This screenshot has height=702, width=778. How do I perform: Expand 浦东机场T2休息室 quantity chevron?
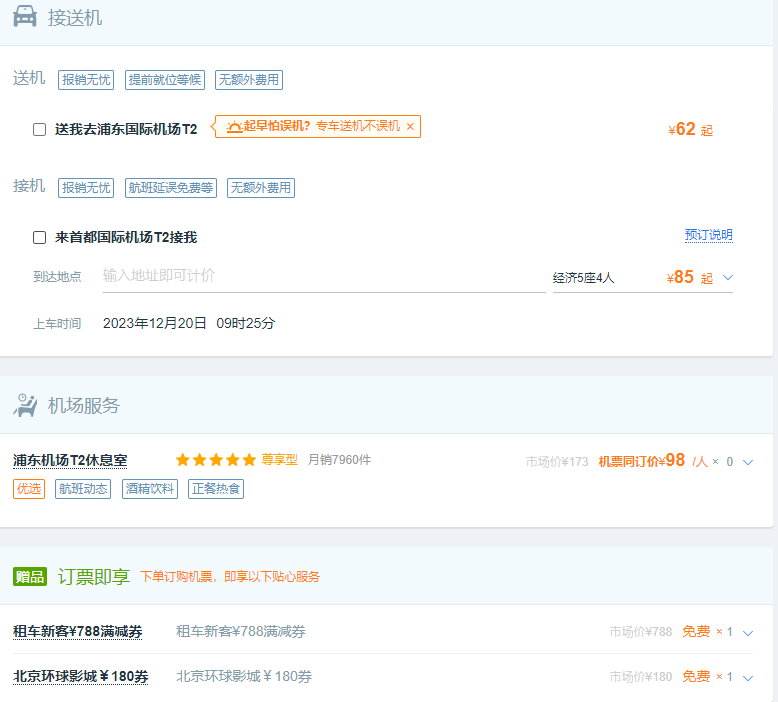tap(748, 462)
